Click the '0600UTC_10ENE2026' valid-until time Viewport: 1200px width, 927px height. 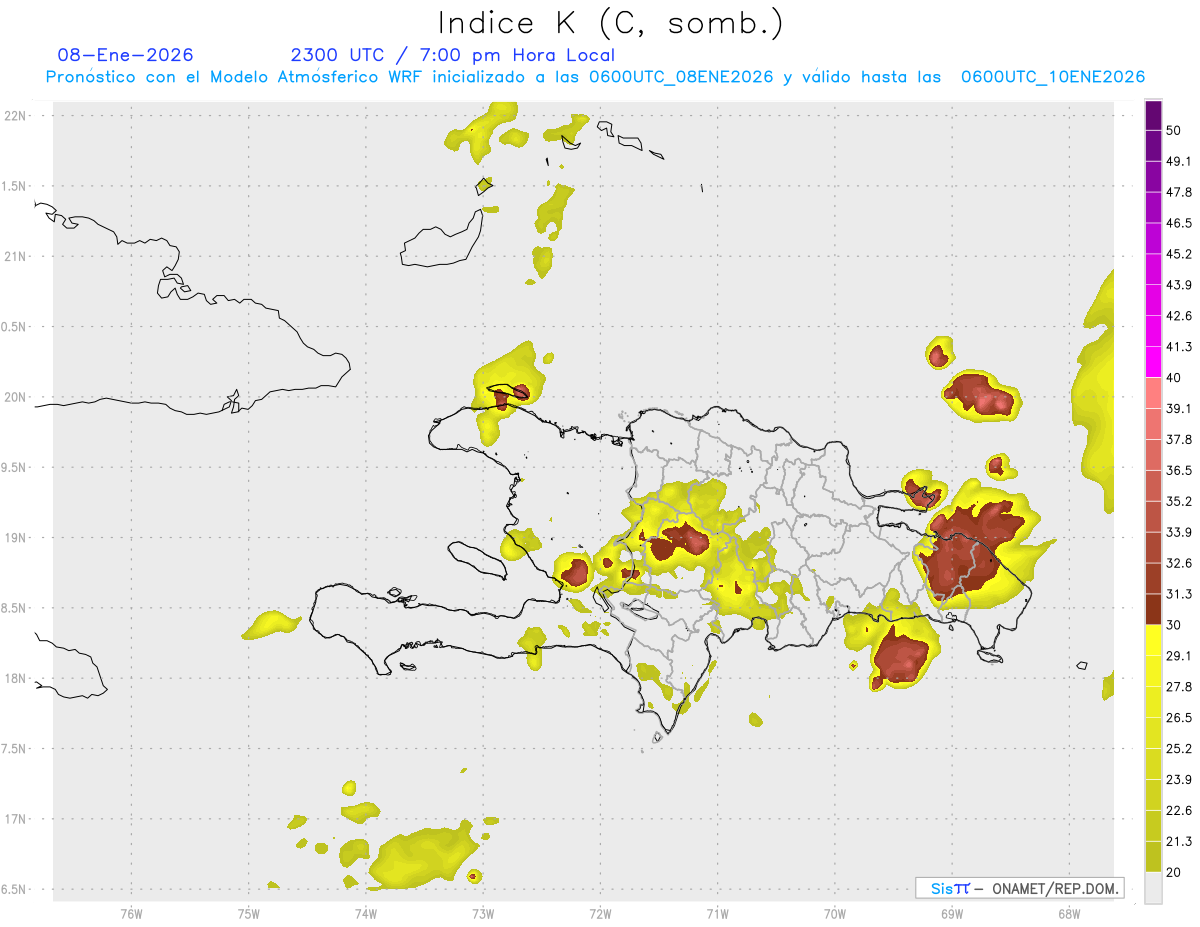pos(1053,77)
